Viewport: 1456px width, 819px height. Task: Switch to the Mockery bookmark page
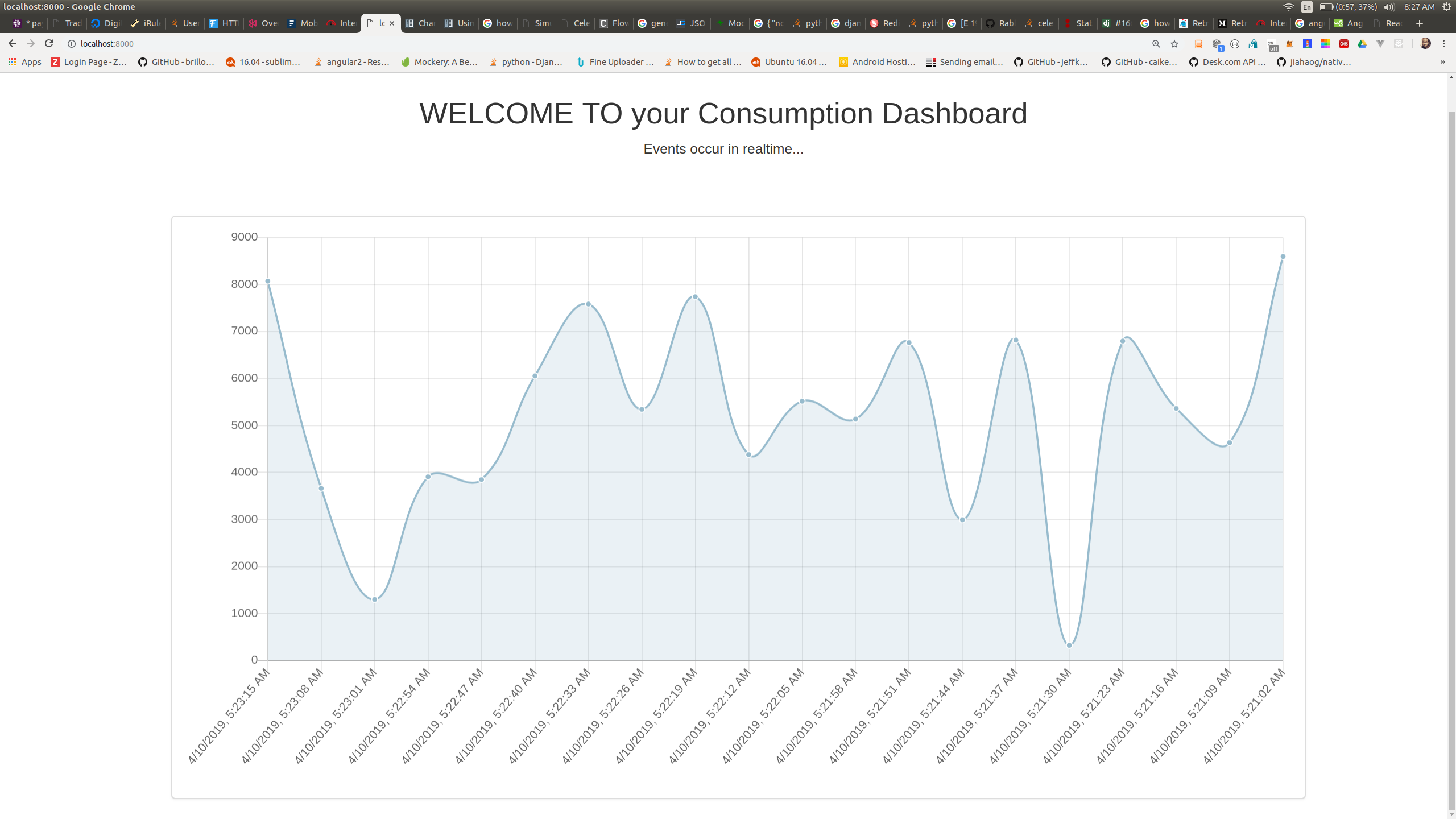pyautogui.click(x=439, y=62)
